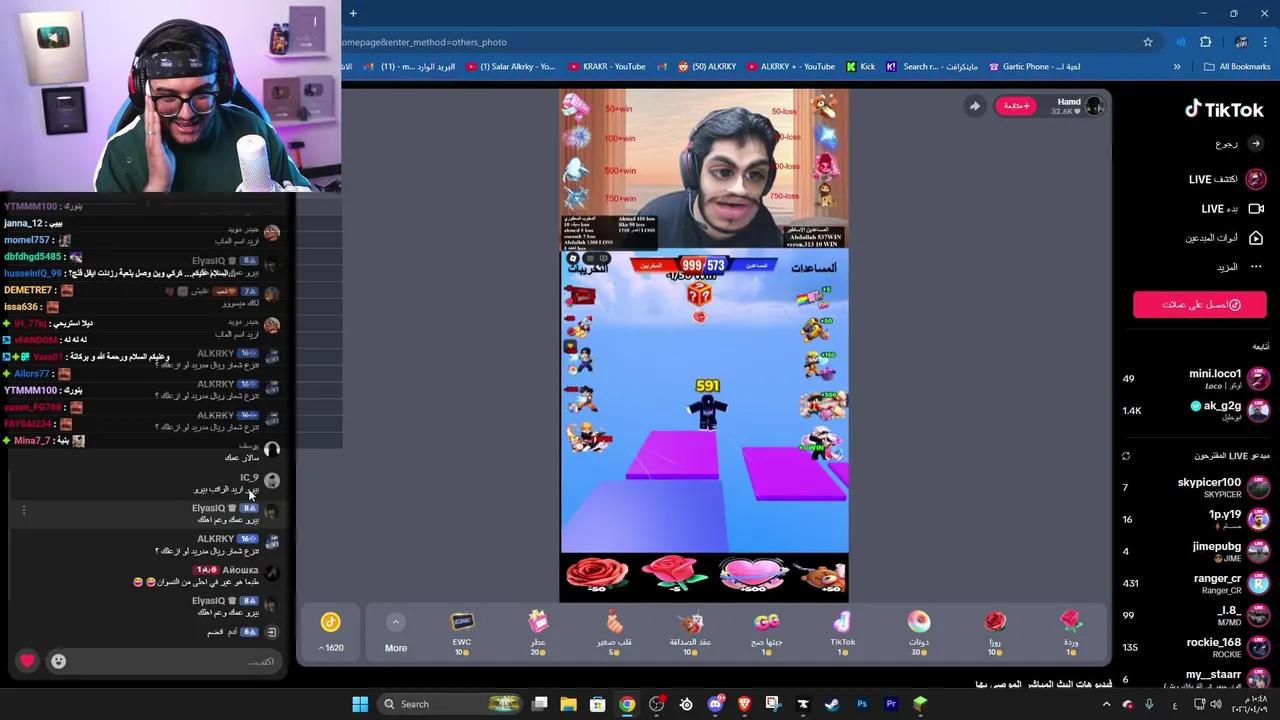Open Gartic Phone bookmark
This screenshot has height=720, width=1280.
coord(1034,66)
